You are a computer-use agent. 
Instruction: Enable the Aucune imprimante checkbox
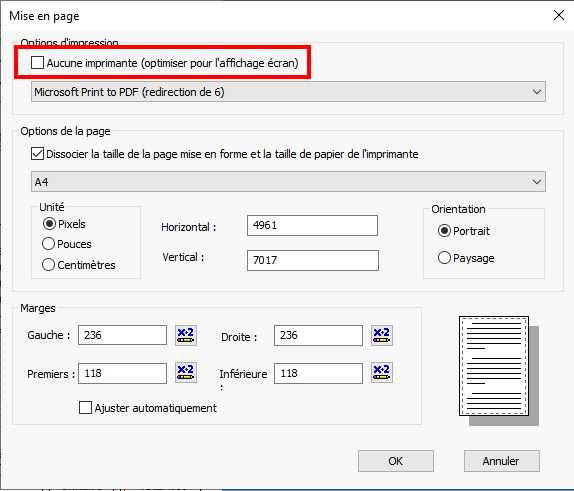37,63
